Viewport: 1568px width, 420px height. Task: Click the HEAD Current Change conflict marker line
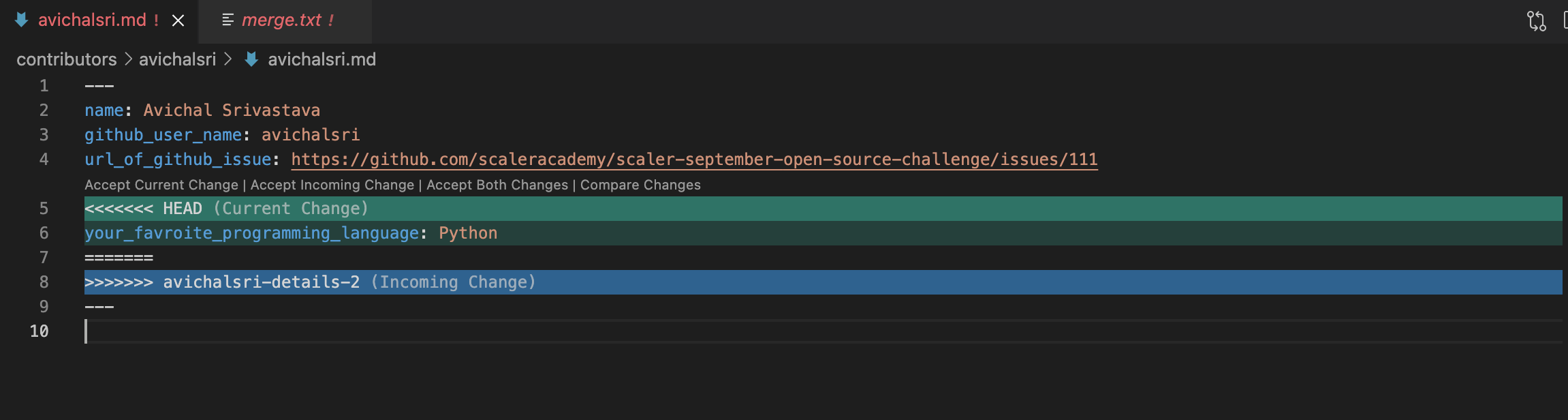pos(823,209)
